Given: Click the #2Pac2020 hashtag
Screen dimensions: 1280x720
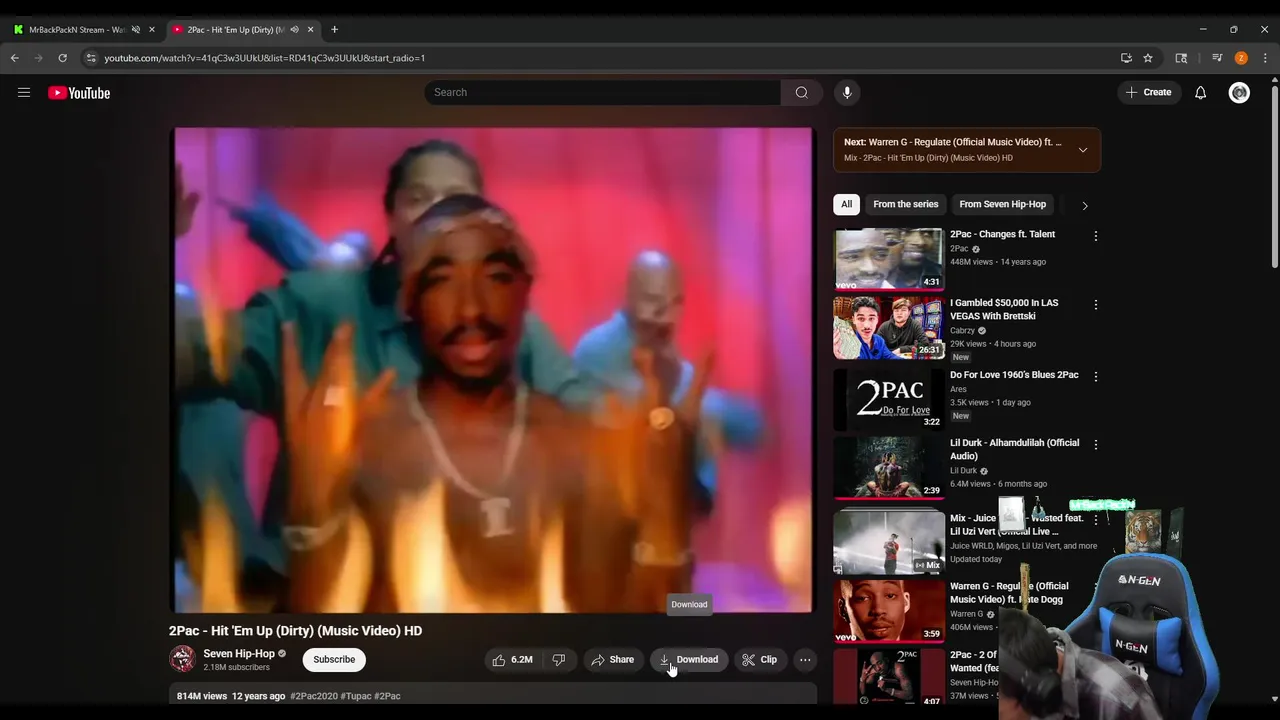Looking at the screenshot, I should click(x=314, y=696).
